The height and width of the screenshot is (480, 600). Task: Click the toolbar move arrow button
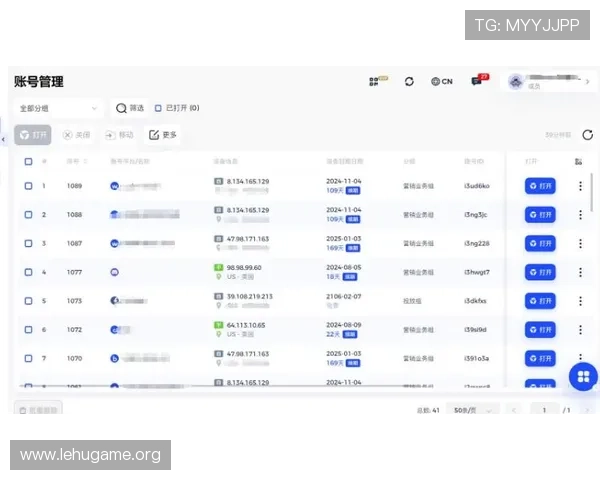119,135
